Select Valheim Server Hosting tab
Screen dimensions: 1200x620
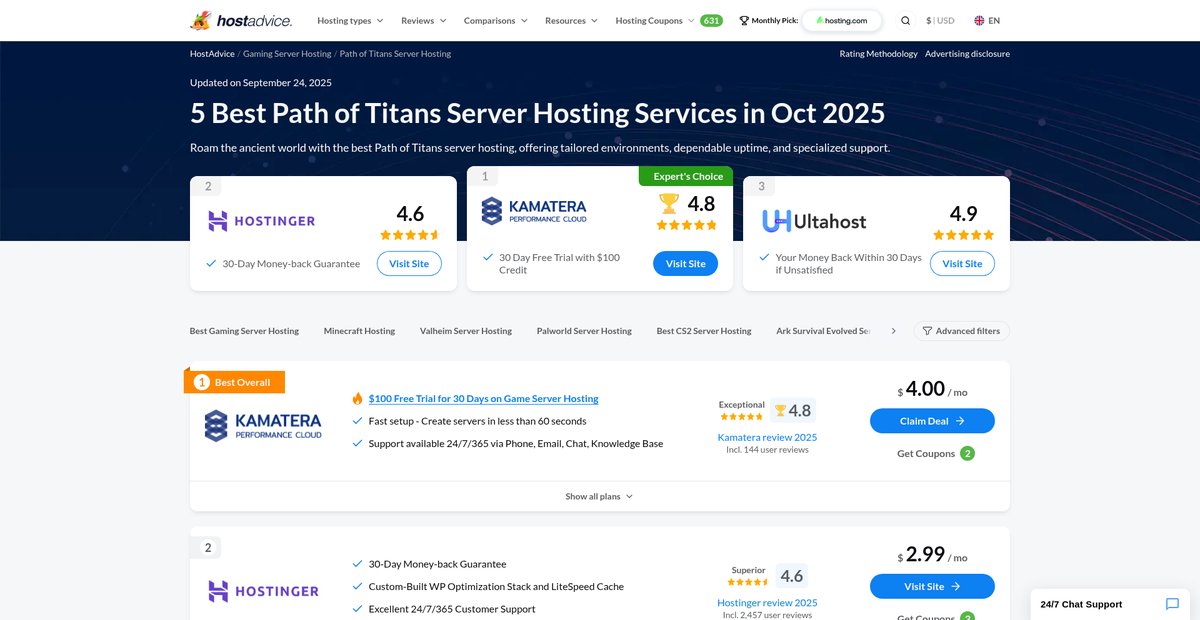click(x=466, y=331)
